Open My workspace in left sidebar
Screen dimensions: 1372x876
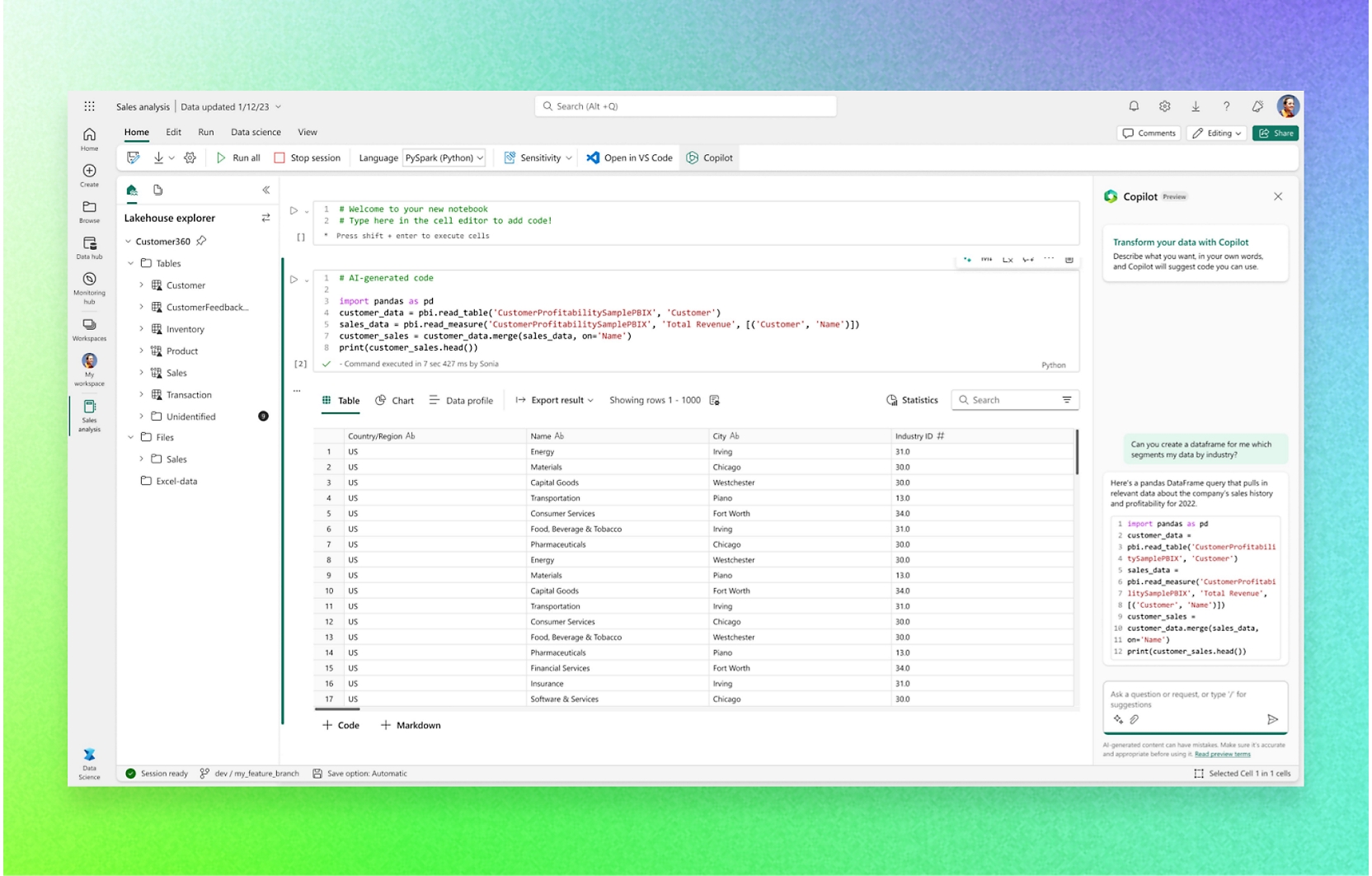click(x=89, y=370)
